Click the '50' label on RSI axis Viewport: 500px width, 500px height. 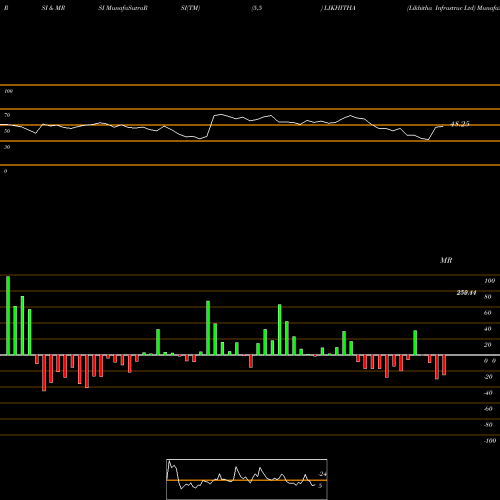coord(7,131)
